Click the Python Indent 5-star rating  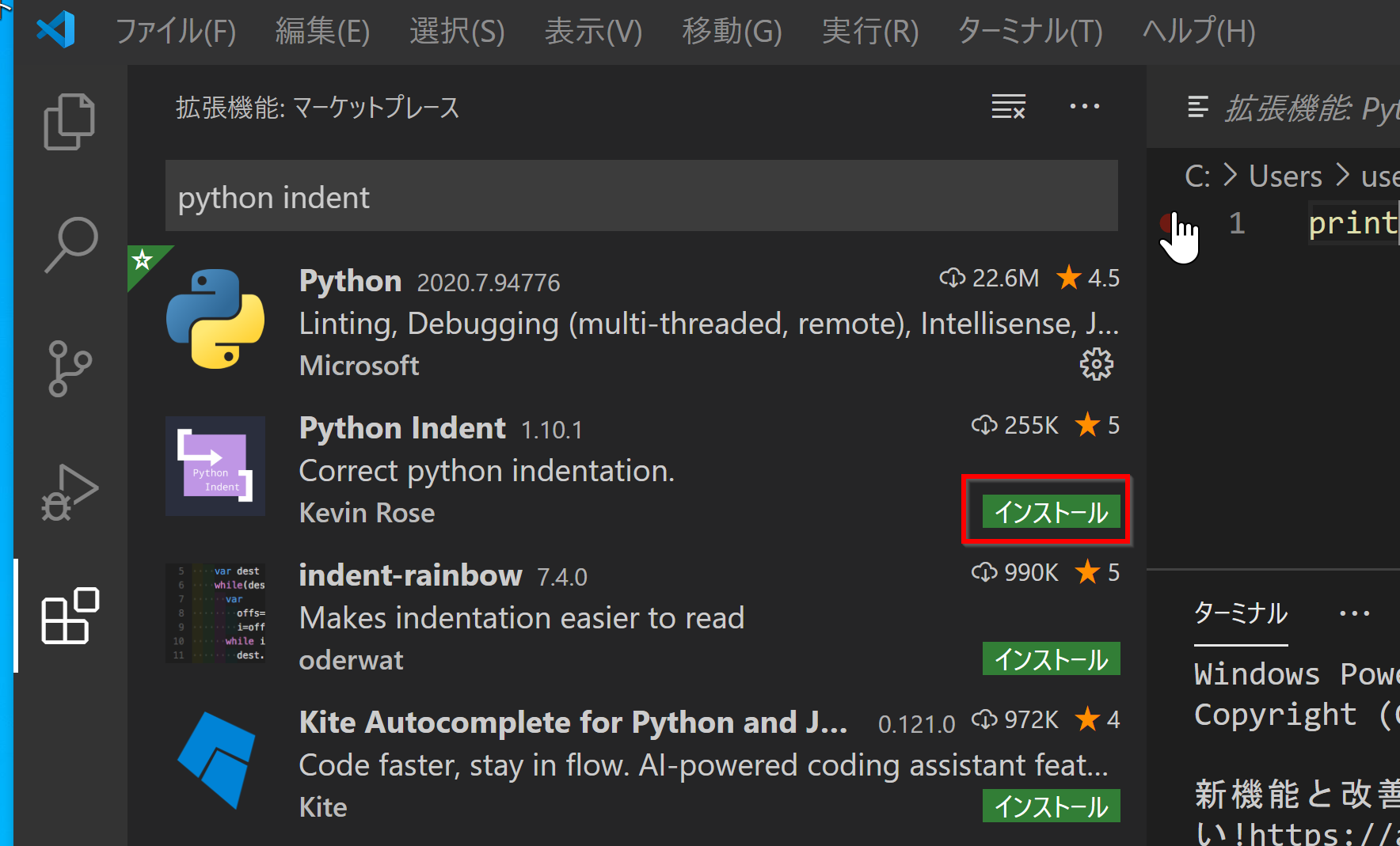1098,425
